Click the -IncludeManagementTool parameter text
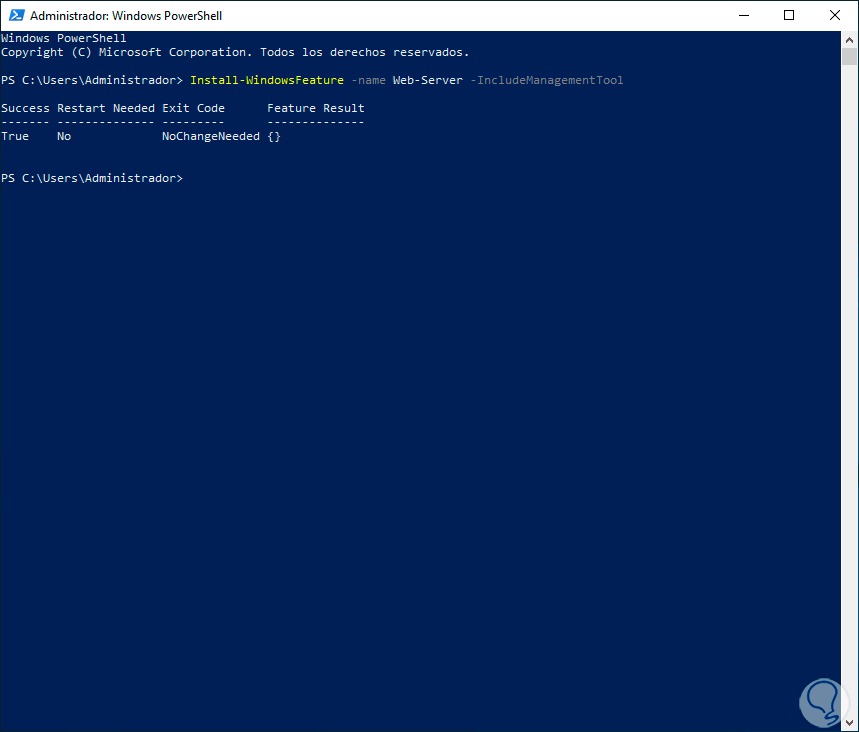The width and height of the screenshot is (859, 732). pos(547,80)
